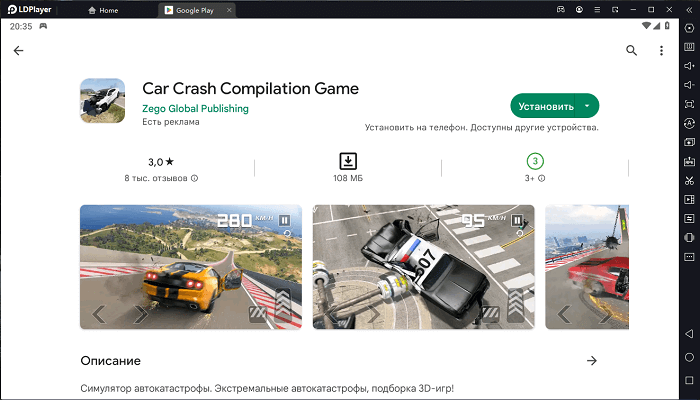Click the Описание heading
Screen dimensions: 700x400
tap(110, 361)
